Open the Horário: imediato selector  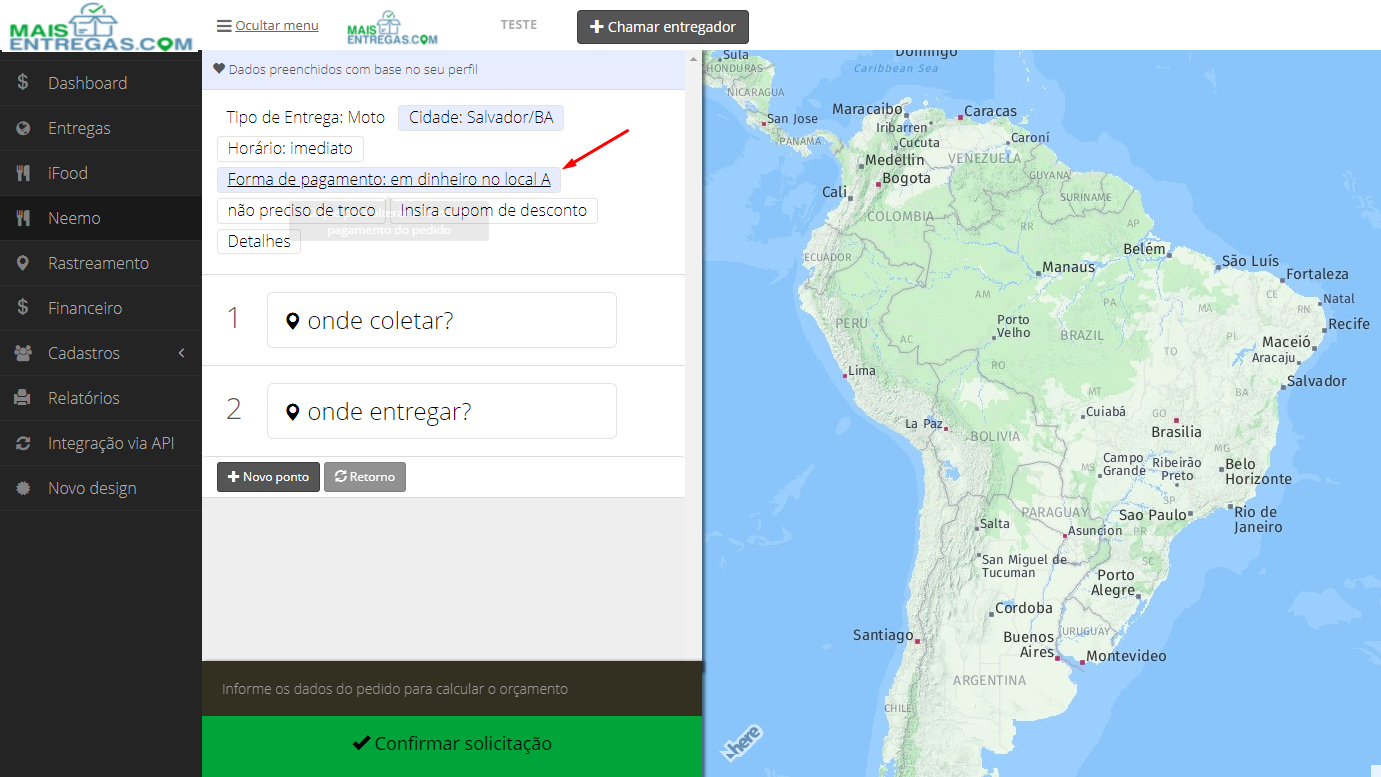pyautogui.click(x=290, y=148)
